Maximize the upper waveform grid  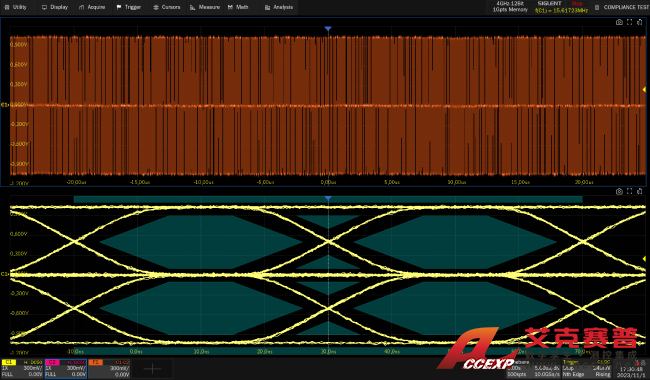pyautogui.click(x=629, y=22)
